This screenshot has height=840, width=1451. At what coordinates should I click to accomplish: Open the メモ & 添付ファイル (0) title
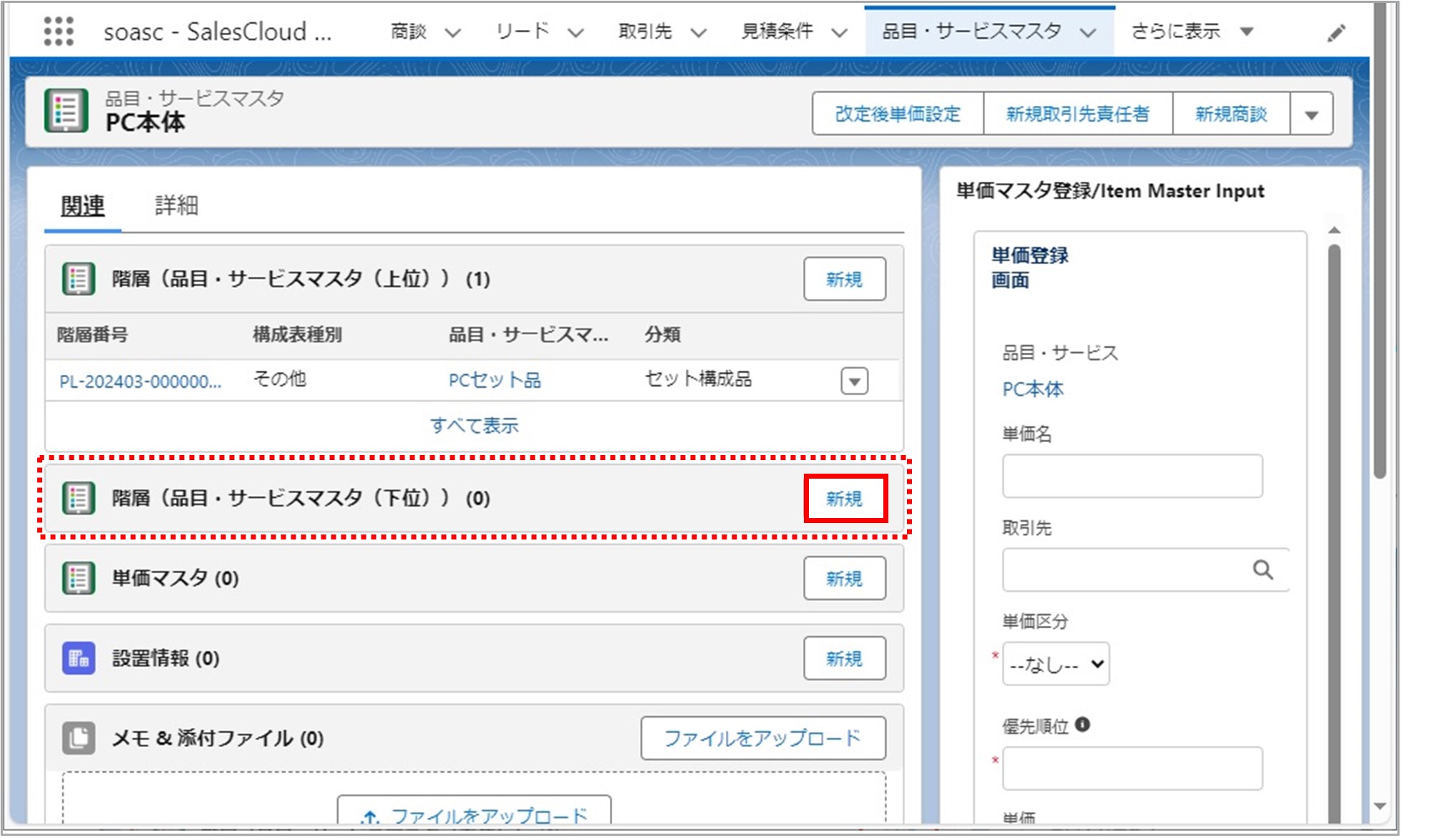(218, 738)
